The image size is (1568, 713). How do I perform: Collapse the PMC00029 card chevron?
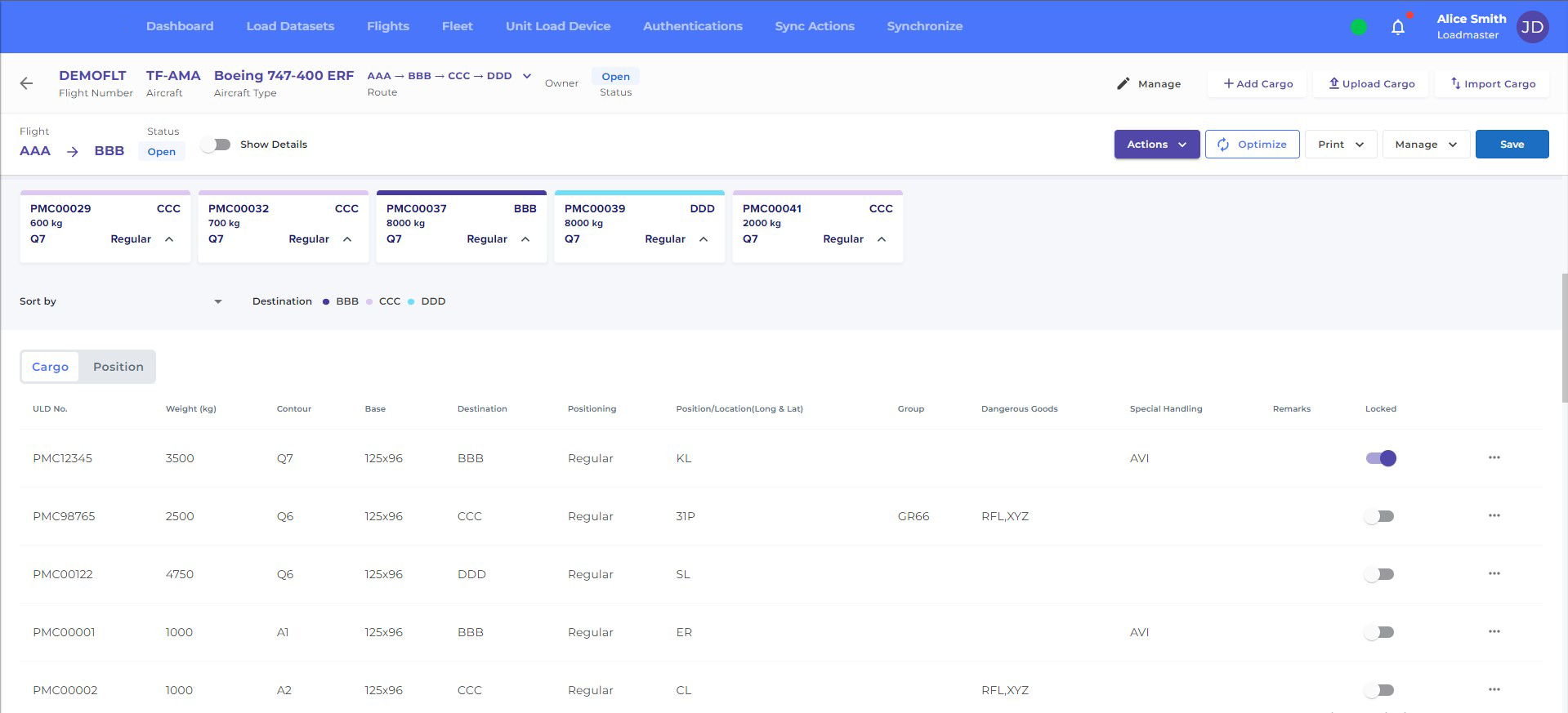tap(169, 239)
